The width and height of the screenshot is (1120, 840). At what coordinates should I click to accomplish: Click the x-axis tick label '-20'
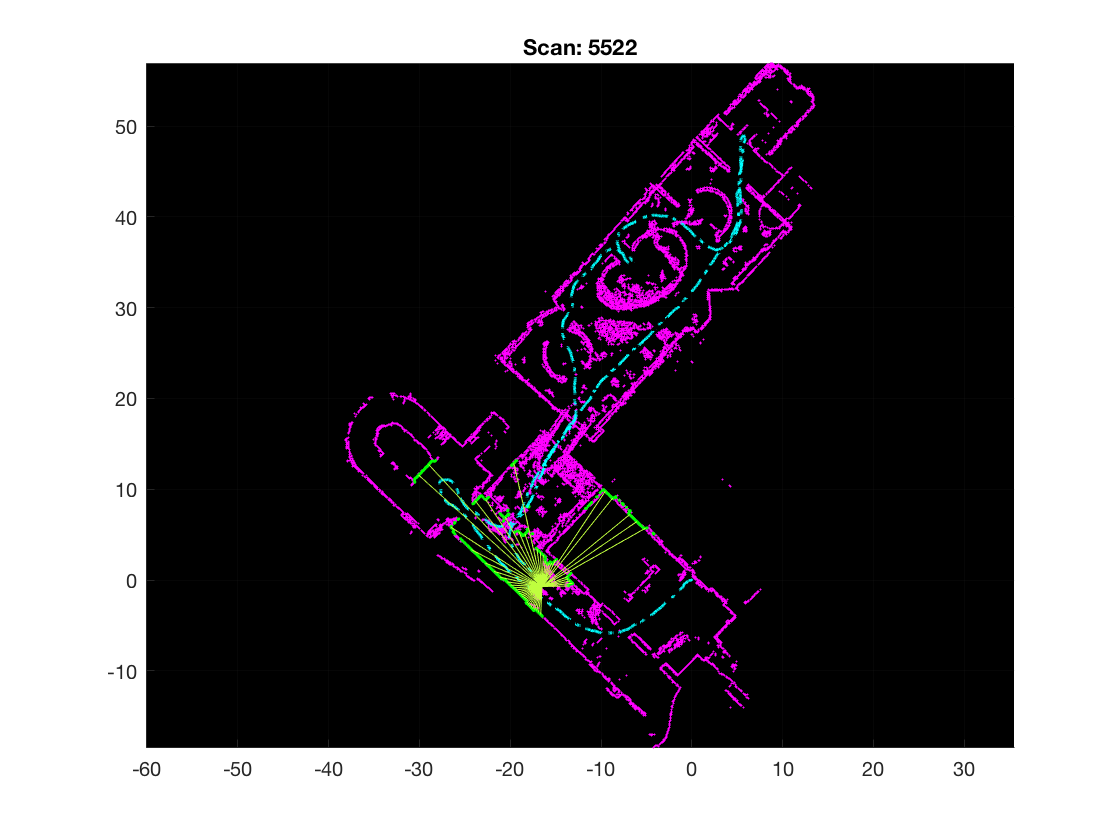pyautogui.click(x=509, y=769)
